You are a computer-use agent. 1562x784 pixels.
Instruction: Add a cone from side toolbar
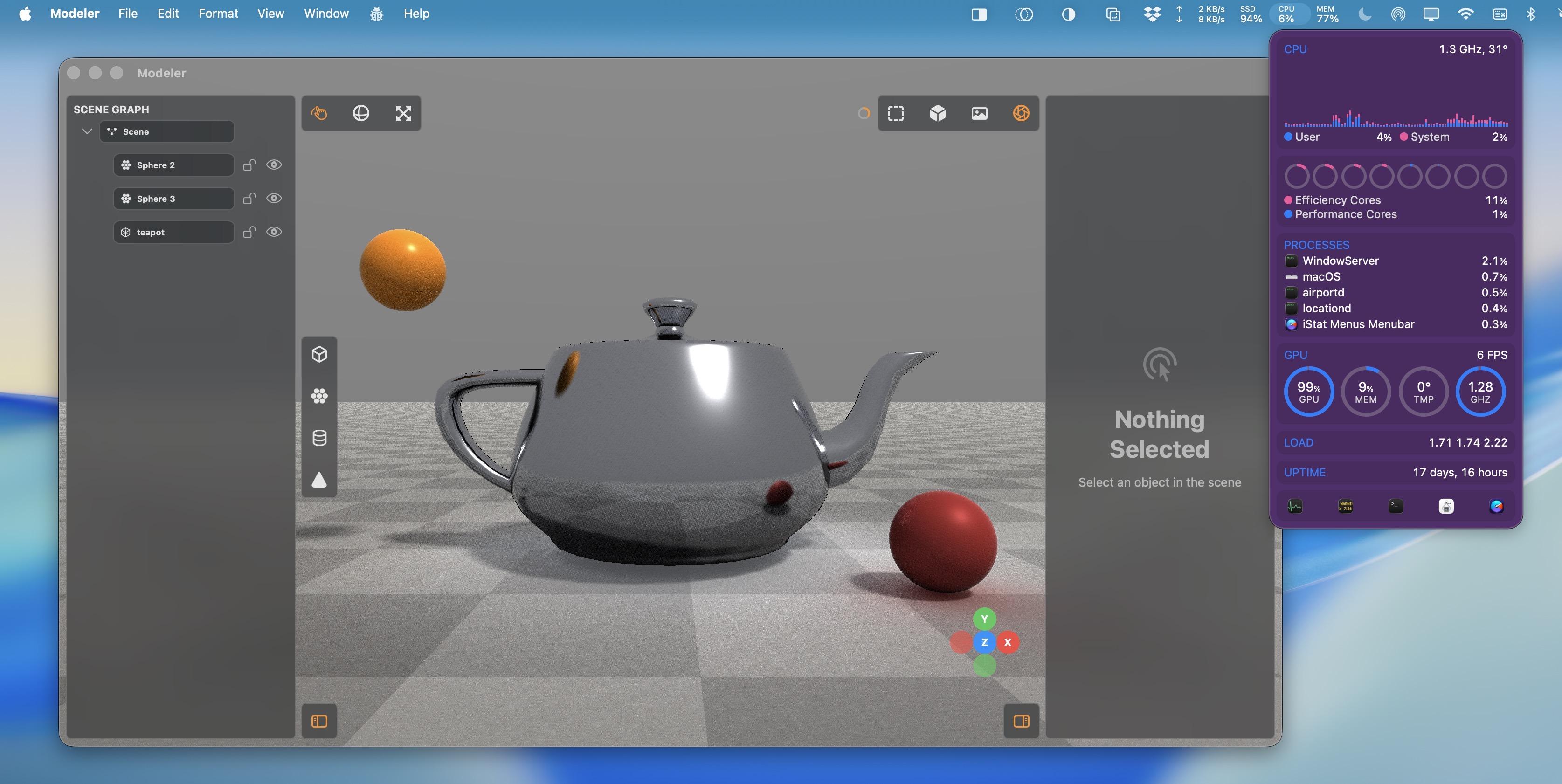point(319,480)
